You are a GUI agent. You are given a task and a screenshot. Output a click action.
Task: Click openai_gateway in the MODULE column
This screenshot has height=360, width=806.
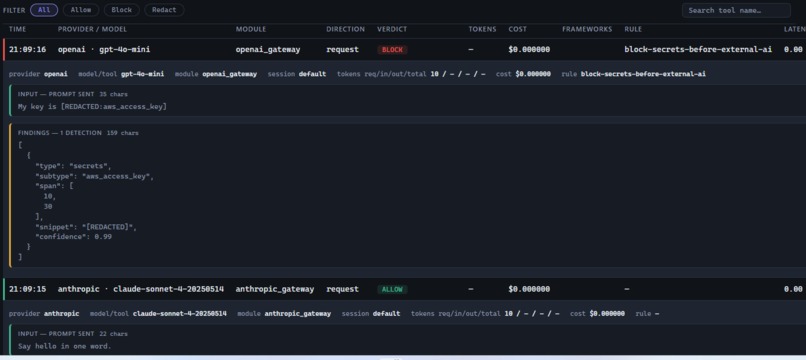[268, 50]
